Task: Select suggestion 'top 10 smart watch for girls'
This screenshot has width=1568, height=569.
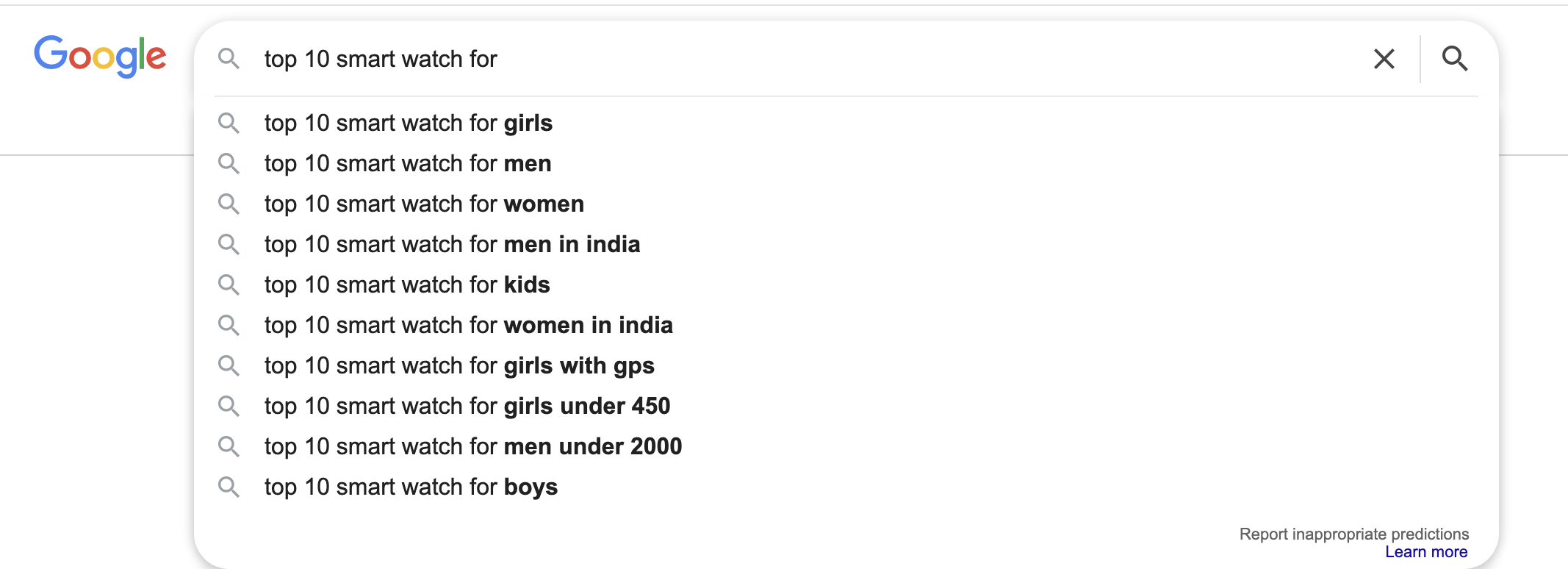Action: click(x=409, y=123)
